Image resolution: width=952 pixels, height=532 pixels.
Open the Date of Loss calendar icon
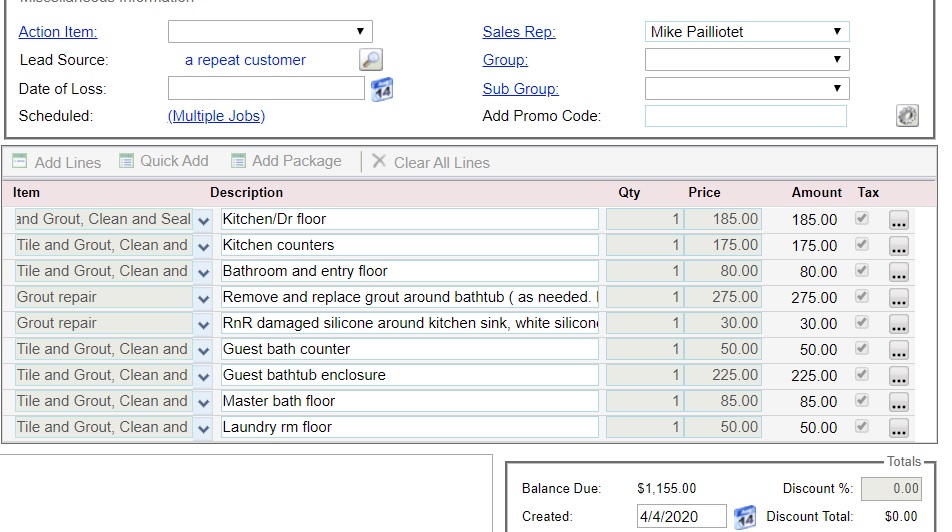tap(382, 89)
